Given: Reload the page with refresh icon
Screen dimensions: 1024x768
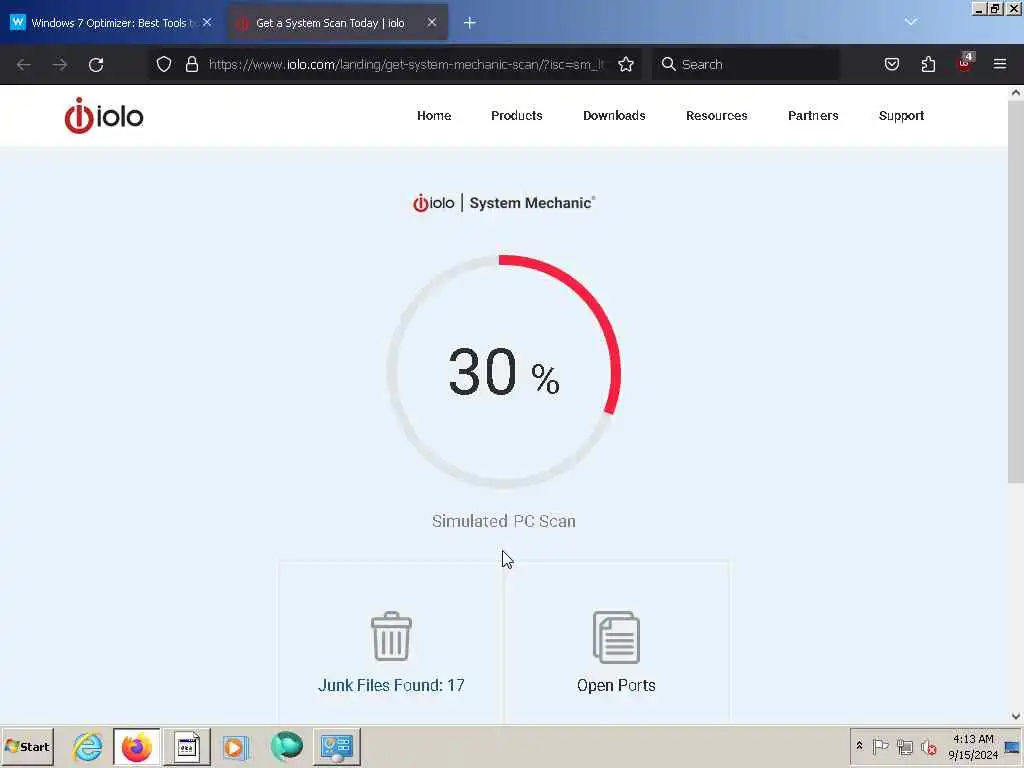Looking at the screenshot, I should click(x=96, y=65).
